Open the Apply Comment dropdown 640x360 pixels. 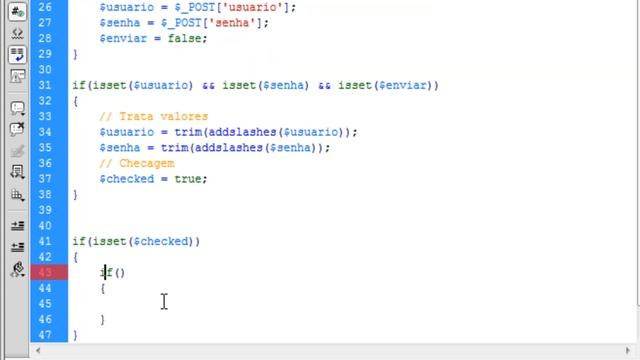pos(17,108)
